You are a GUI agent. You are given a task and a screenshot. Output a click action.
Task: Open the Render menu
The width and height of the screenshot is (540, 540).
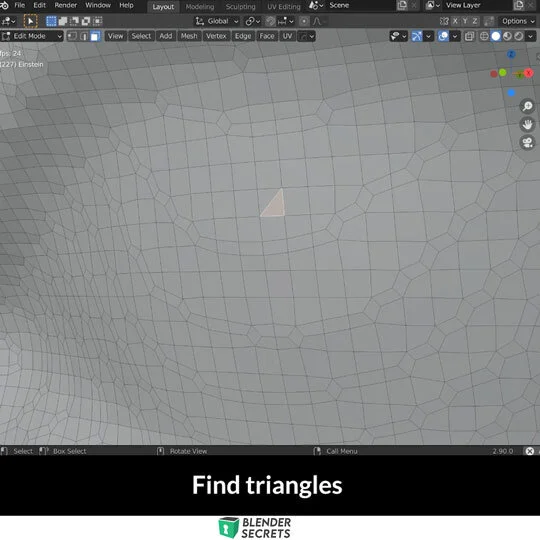pos(65,5)
